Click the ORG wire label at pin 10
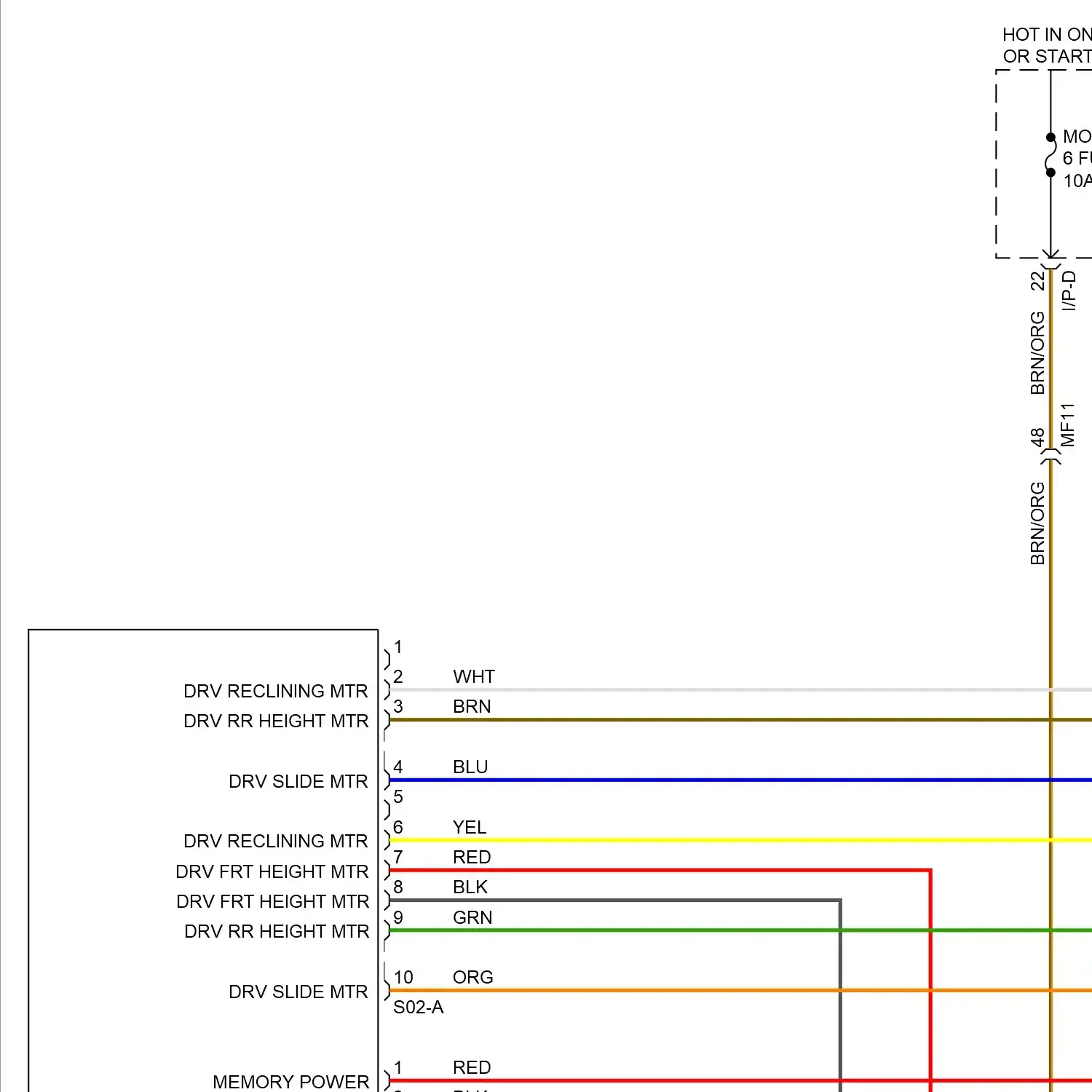 472,977
